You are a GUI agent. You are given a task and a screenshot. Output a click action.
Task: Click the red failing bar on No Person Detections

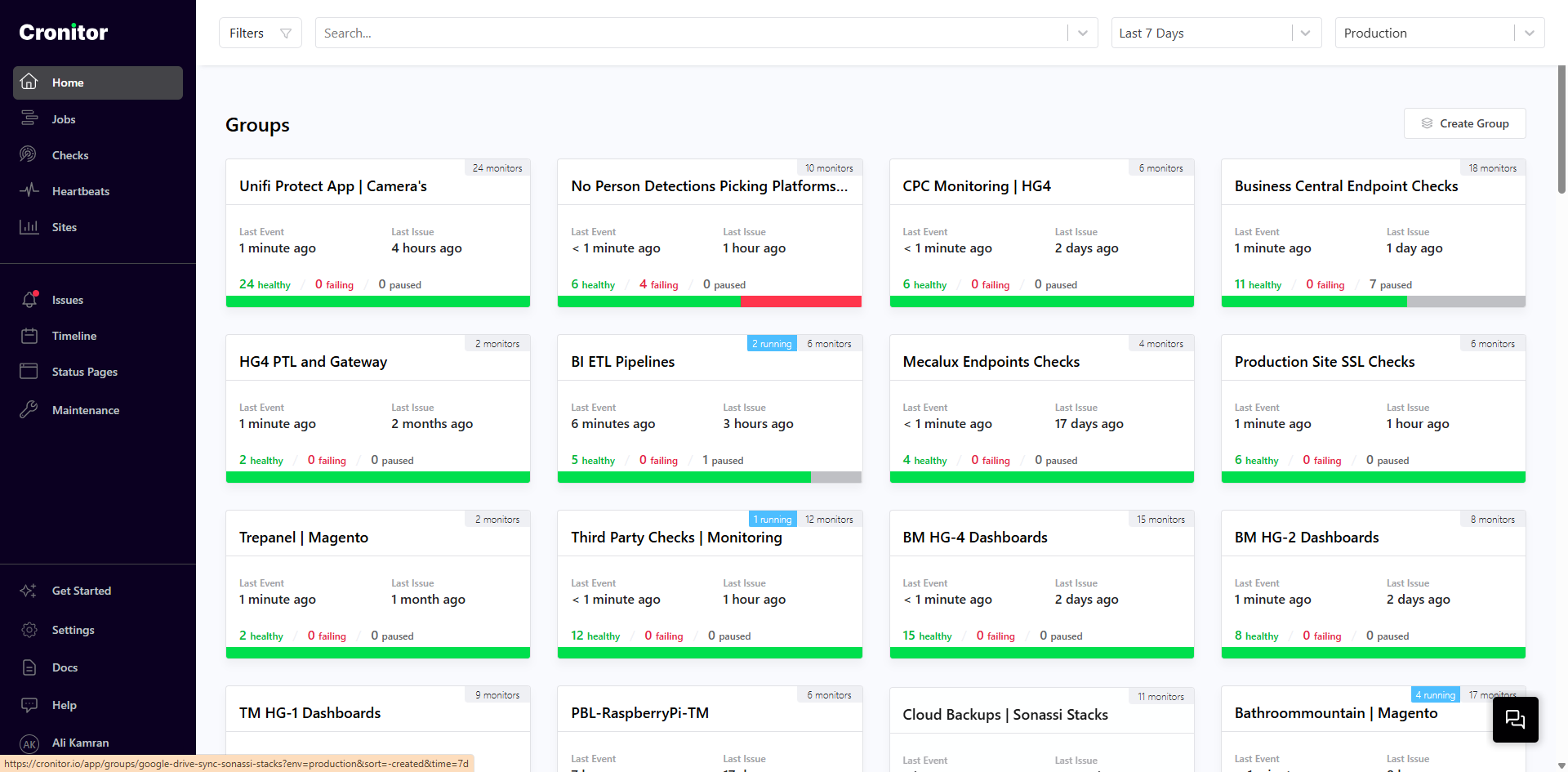(800, 301)
